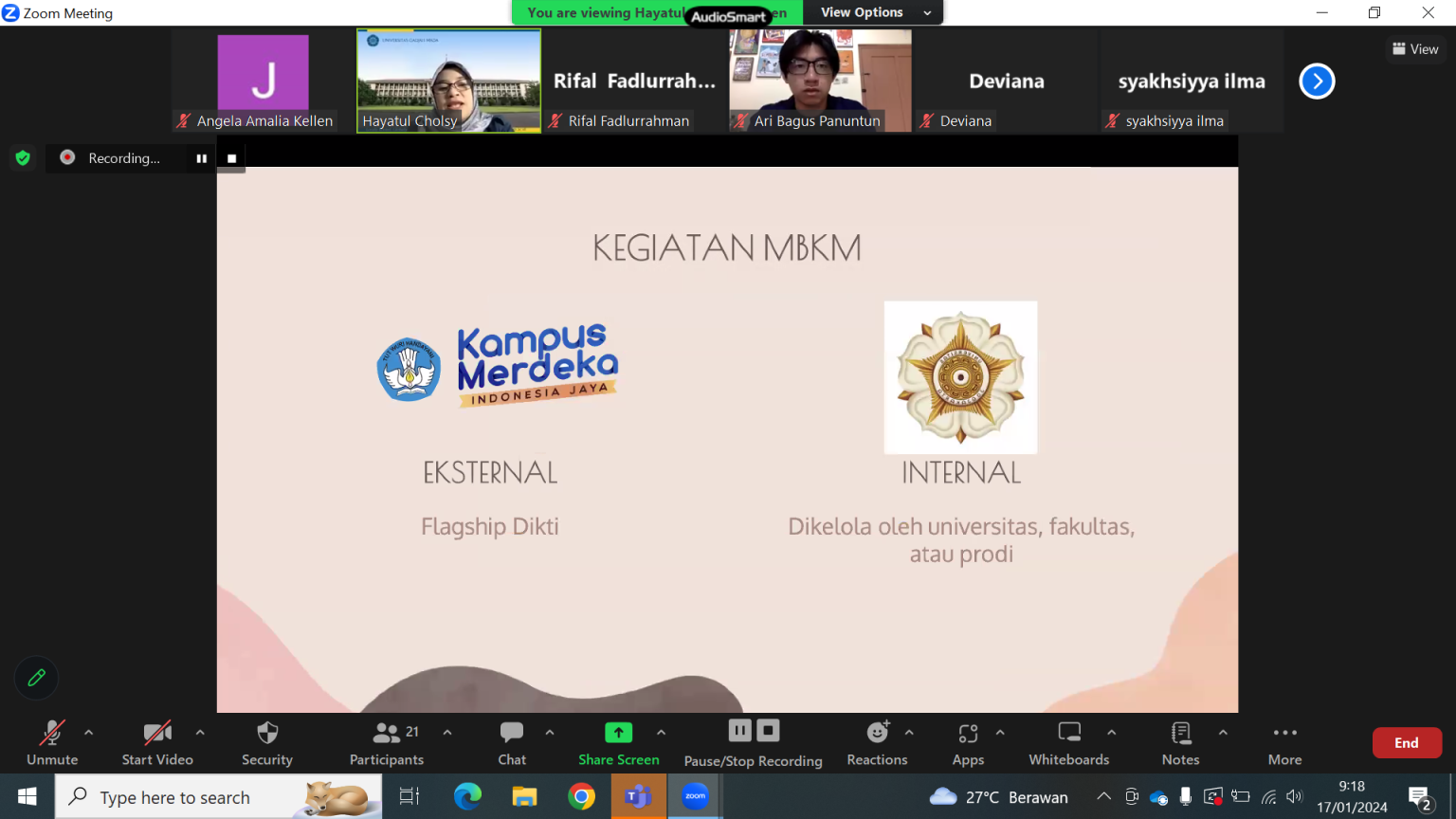Select Angela Amalia Kellen video tile

click(x=263, y=81)
